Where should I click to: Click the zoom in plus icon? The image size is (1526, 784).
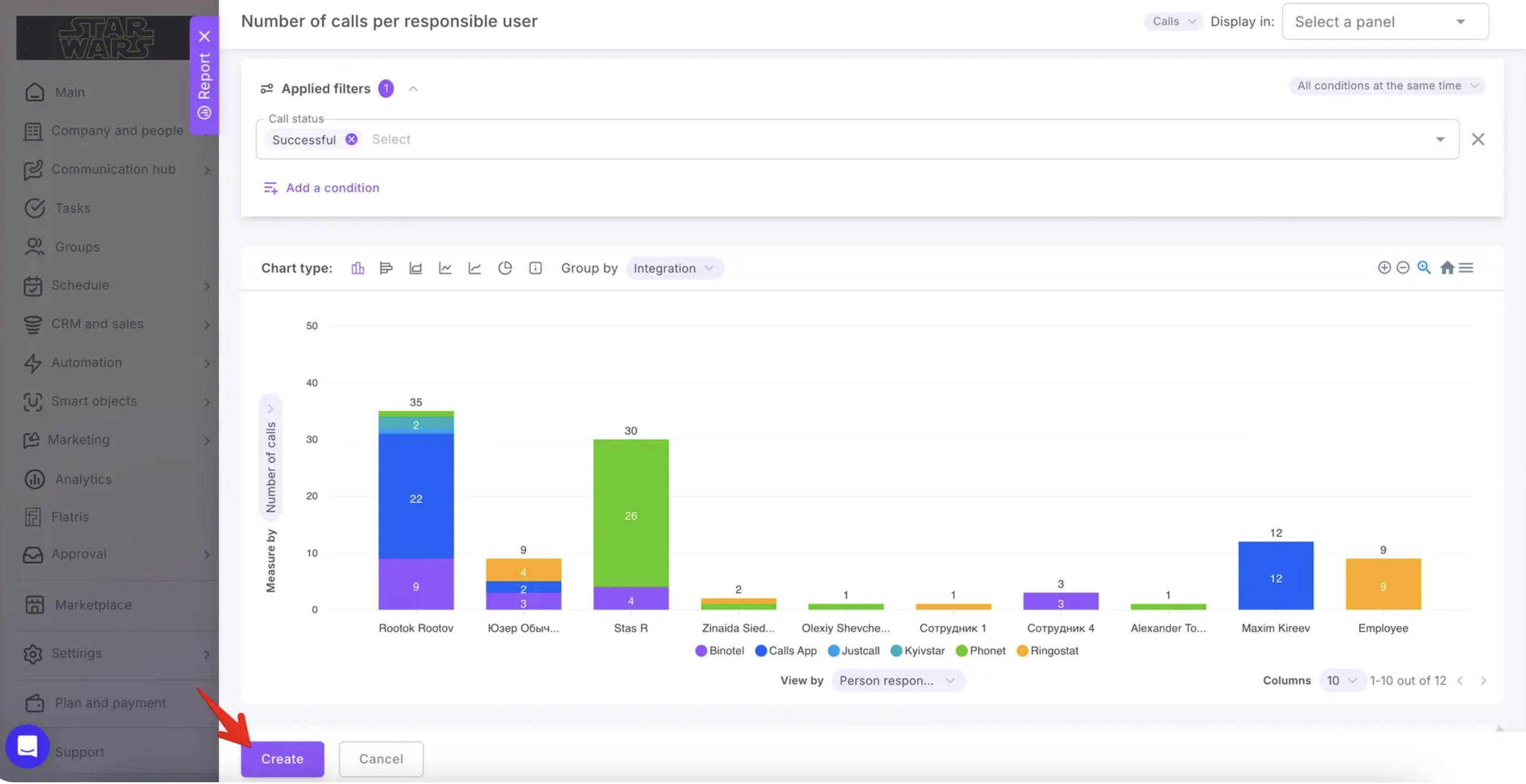[x=1384, y=268]
